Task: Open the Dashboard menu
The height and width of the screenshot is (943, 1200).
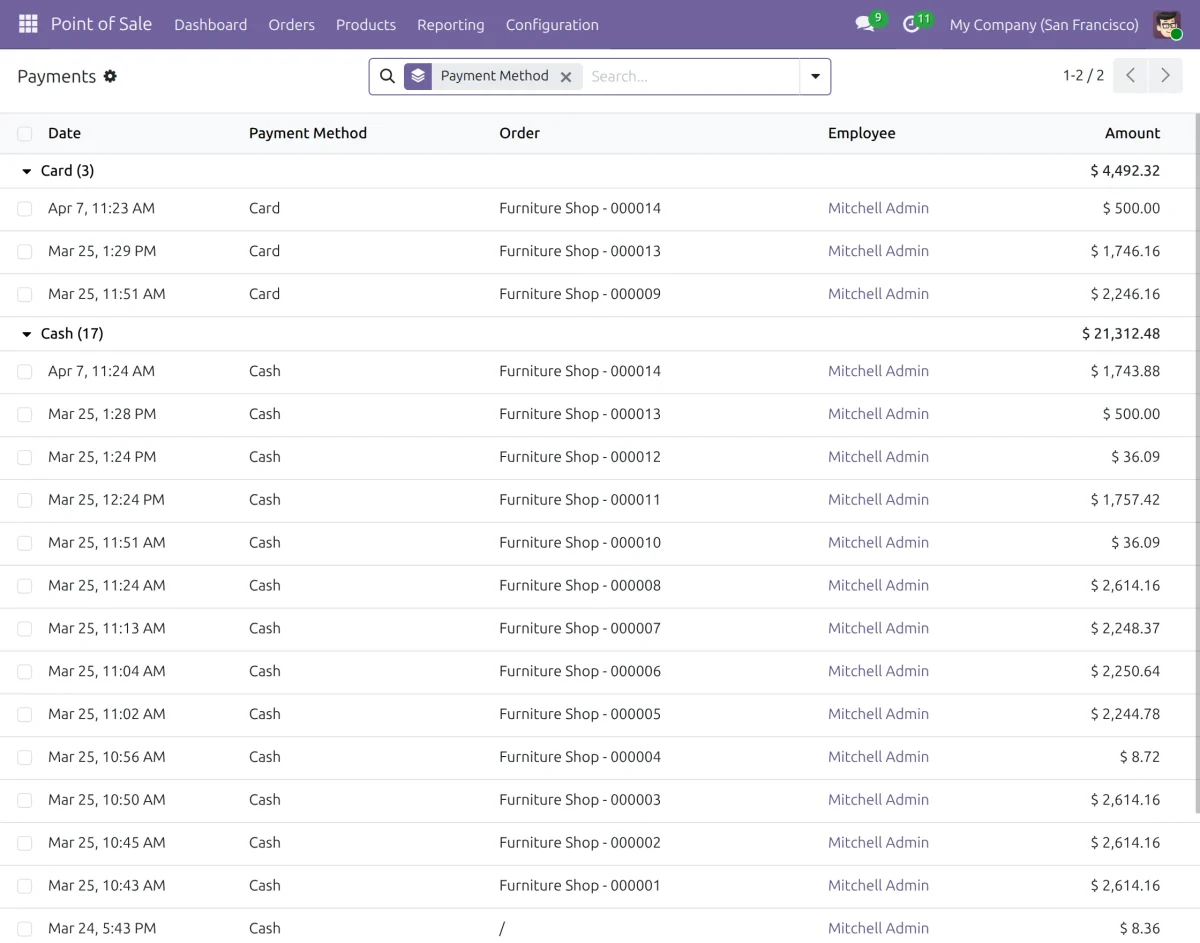Action: [210, 25]
